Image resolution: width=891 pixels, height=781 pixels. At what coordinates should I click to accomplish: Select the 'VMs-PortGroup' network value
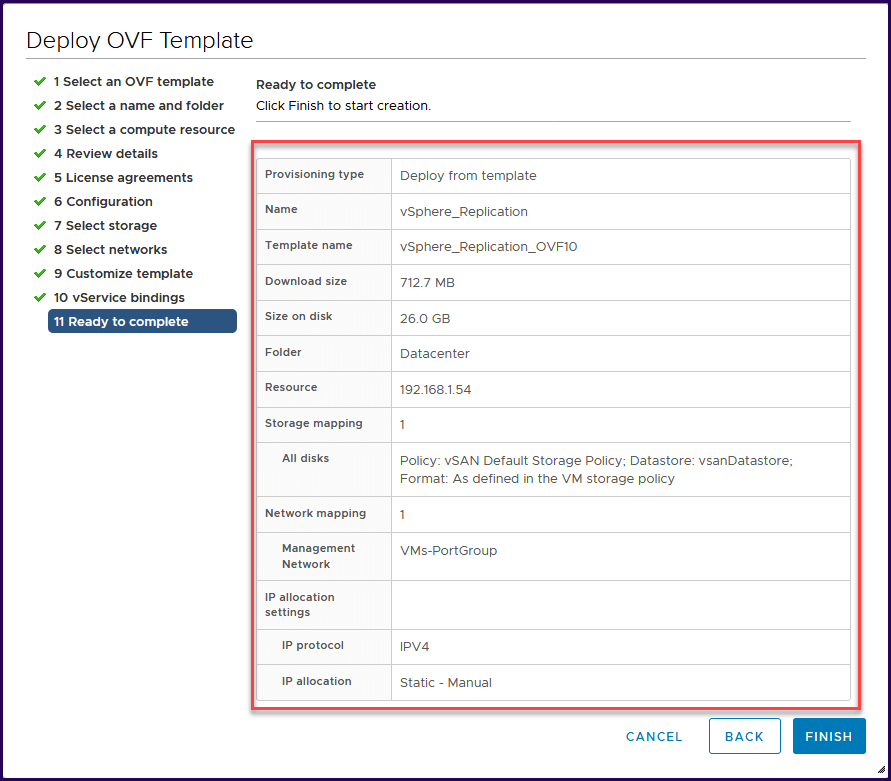(x=448, y=551)
